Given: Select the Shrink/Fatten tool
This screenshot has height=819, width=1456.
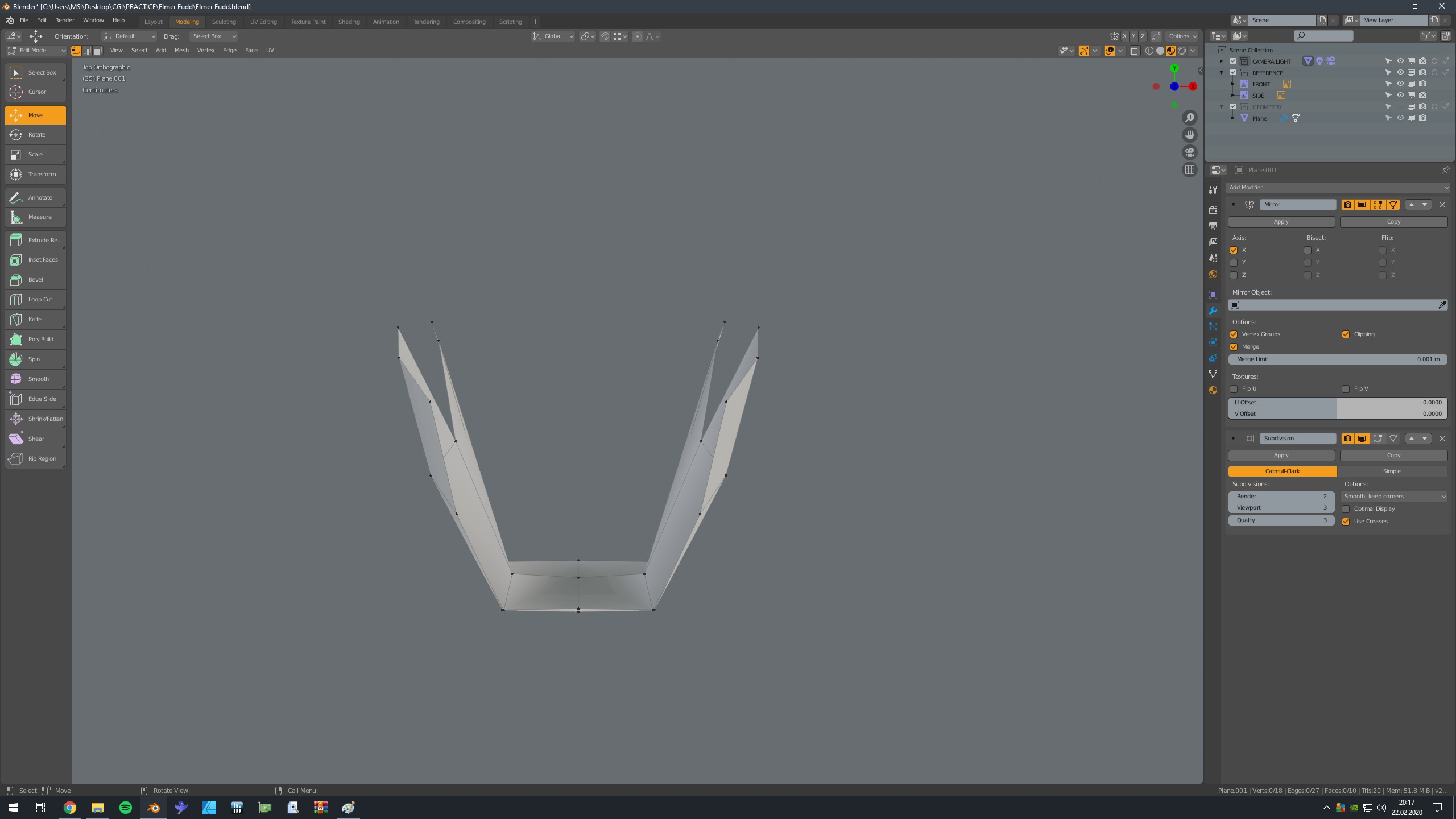Looking at the screenshot, I should pyautogui.click(x=35, y=419).
